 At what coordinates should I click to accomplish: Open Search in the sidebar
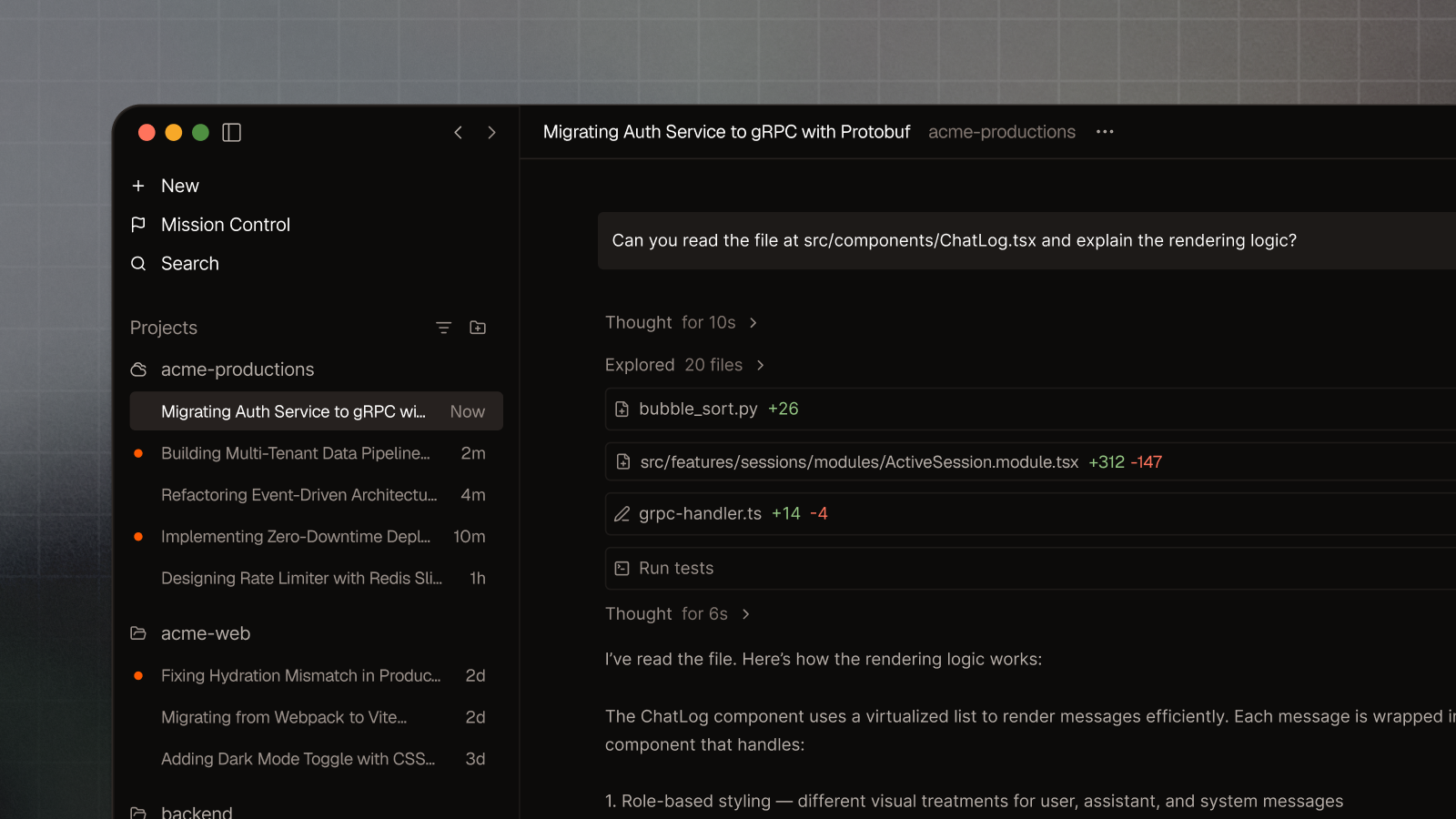coord(190,264)
